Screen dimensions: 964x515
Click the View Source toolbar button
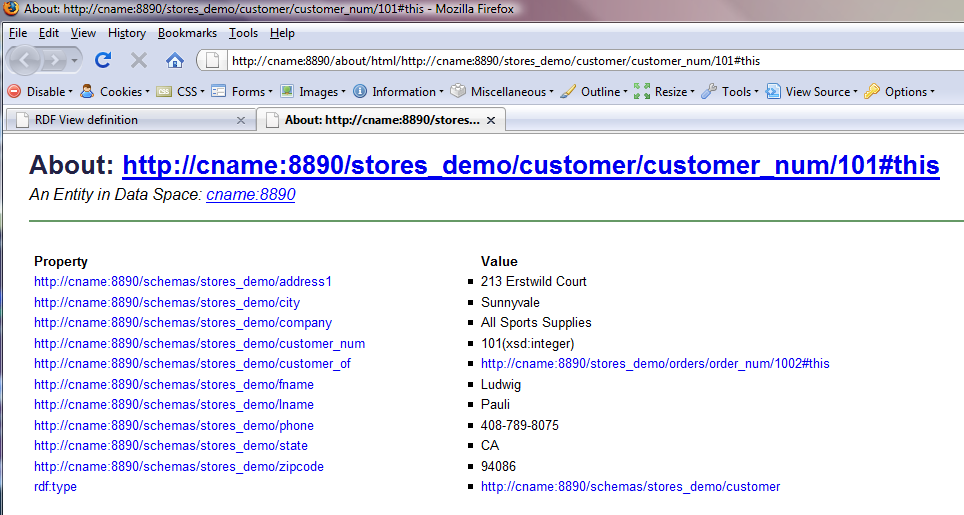(x=811, y=91)
